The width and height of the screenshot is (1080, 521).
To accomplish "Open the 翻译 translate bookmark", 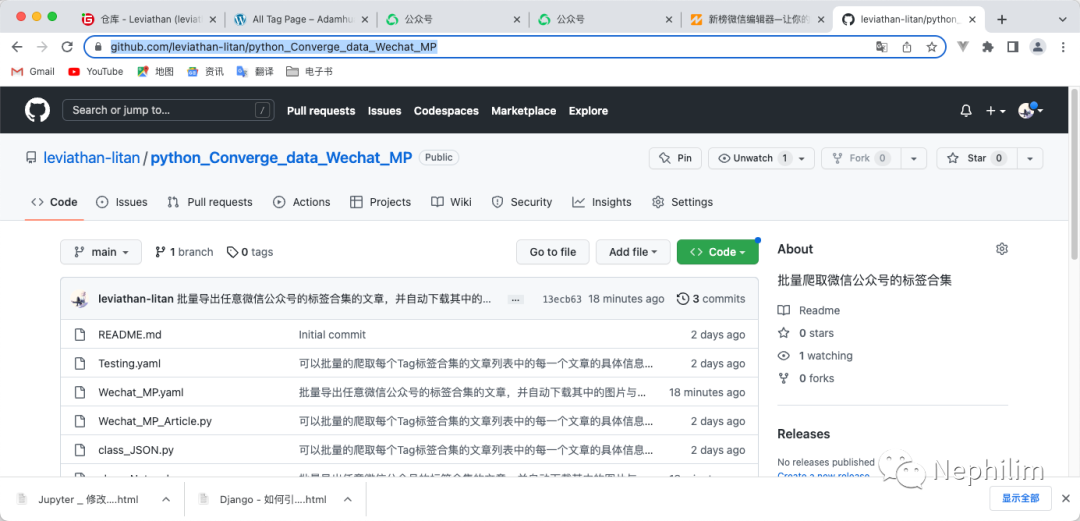I will pos(255,71).
